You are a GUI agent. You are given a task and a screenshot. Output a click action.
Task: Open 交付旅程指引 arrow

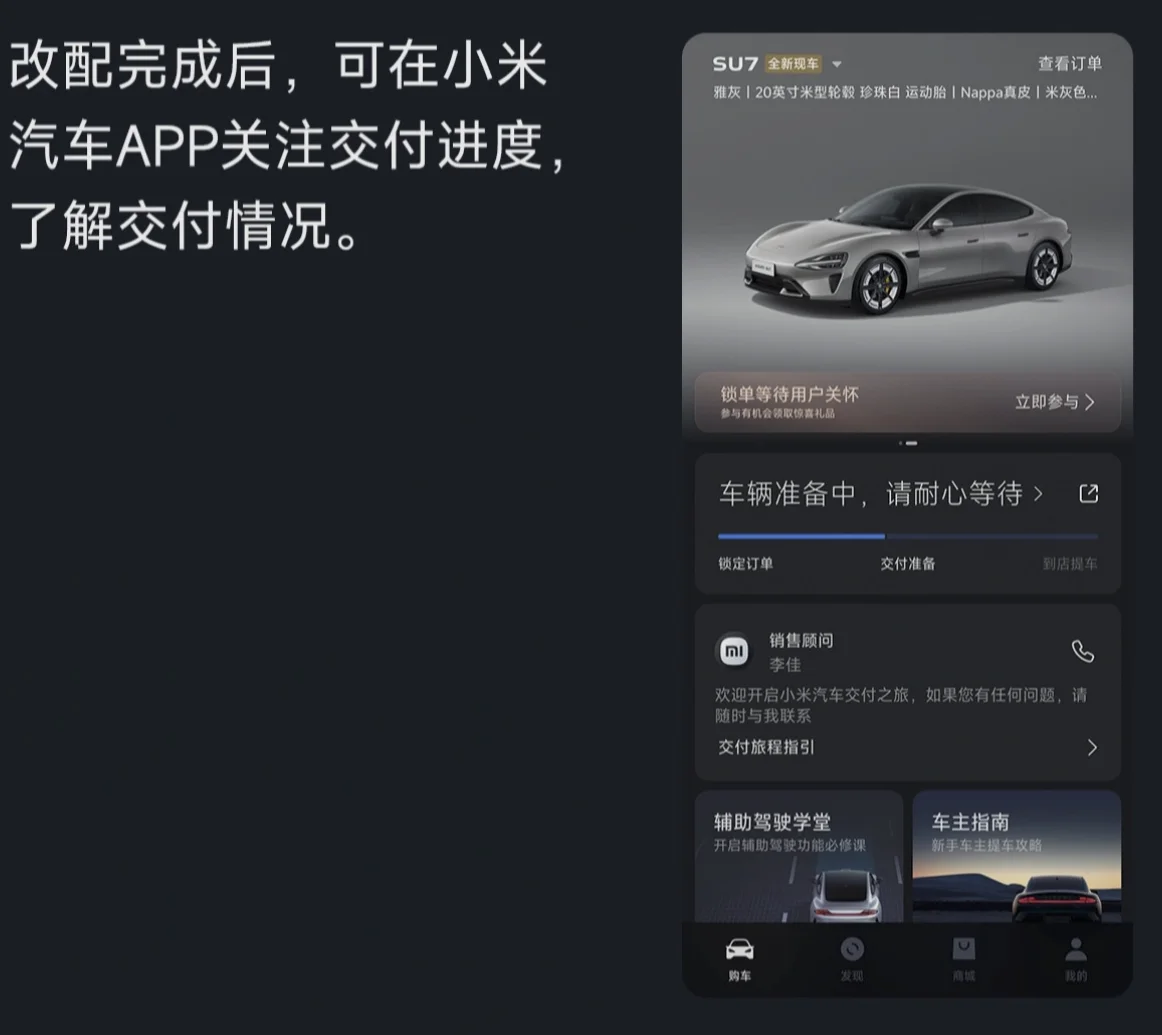pyautogui.click(x=1092, y=748)
